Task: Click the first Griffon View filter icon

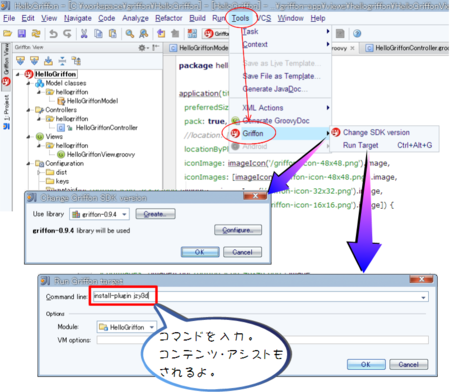Action: 20,61
